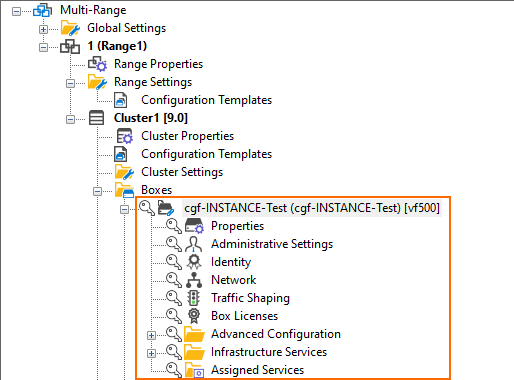The height and width of the screenshot is (380, 514).
Task: Collapse the Cluster1 [9.0] node
Action: (x=70, y=119)
